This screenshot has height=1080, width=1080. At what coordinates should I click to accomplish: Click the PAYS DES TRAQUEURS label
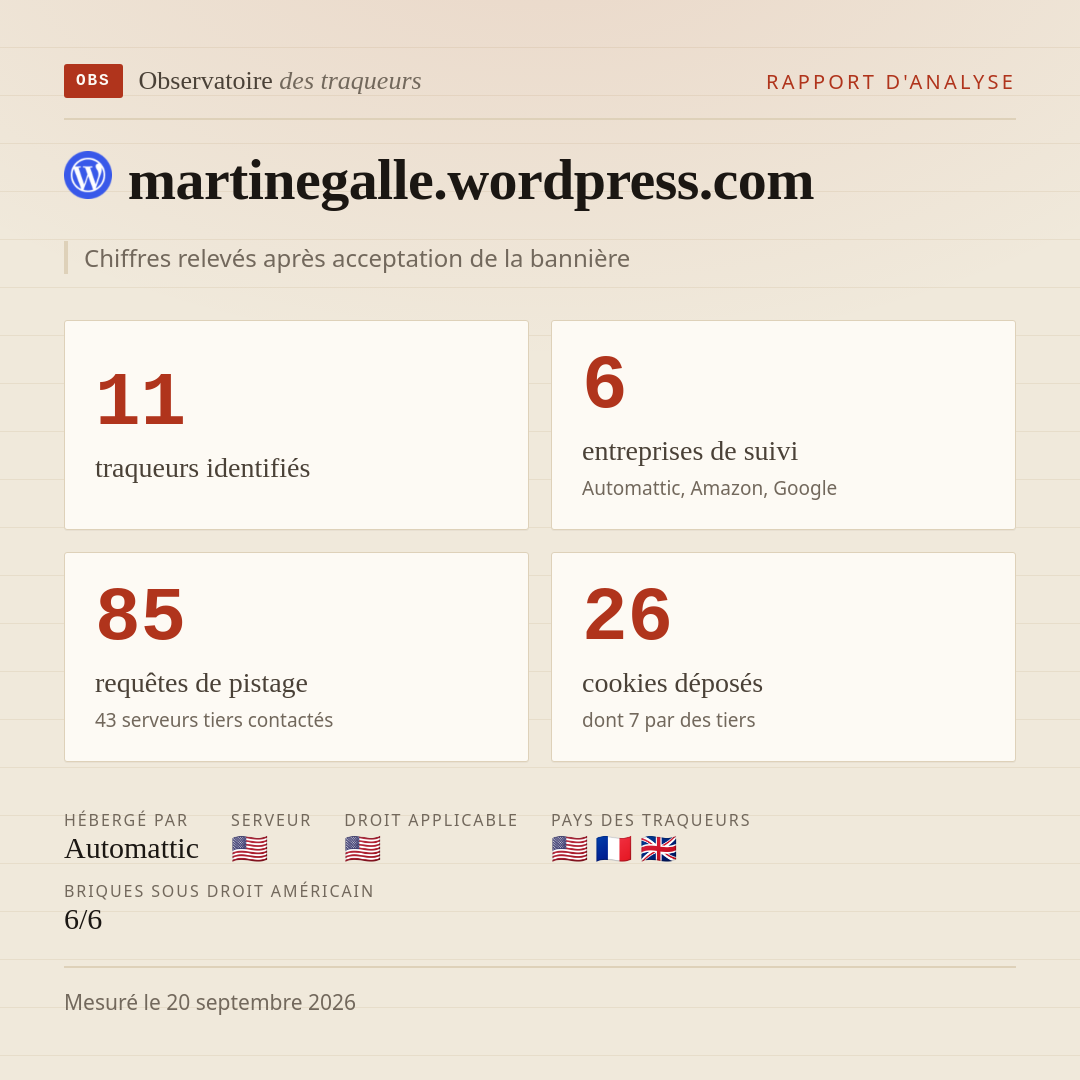651,820
